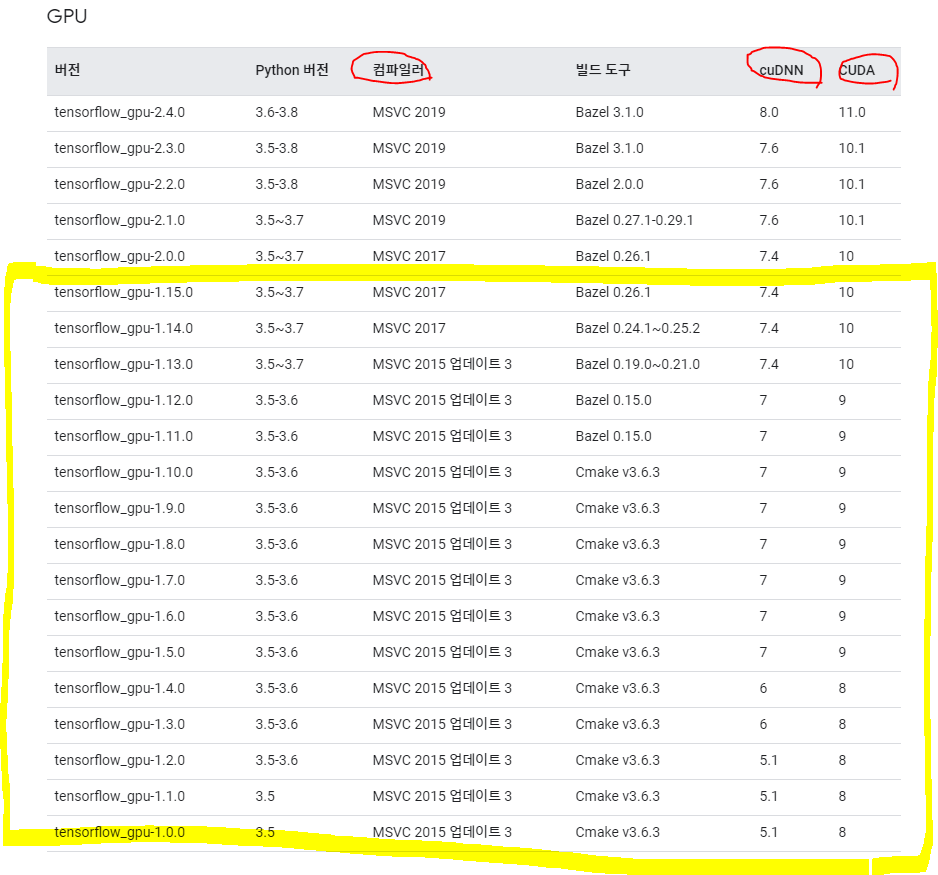Click Python 3.6-3.8 in the 2.4.0 row
Screen dimensions: 938x875
(x=276, y=112)
